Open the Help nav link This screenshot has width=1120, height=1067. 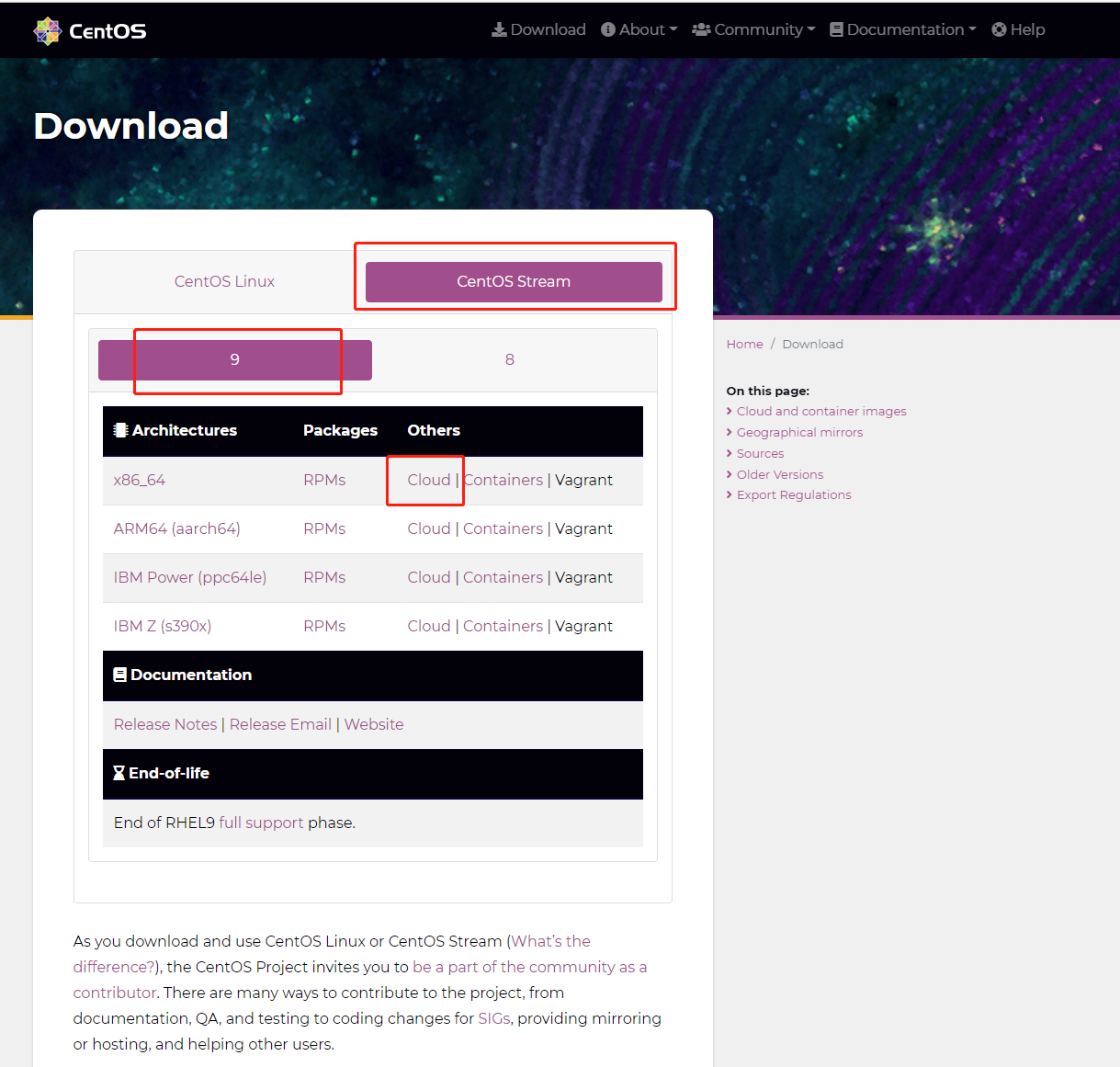pyautogui.click(x=1018, y=29)
